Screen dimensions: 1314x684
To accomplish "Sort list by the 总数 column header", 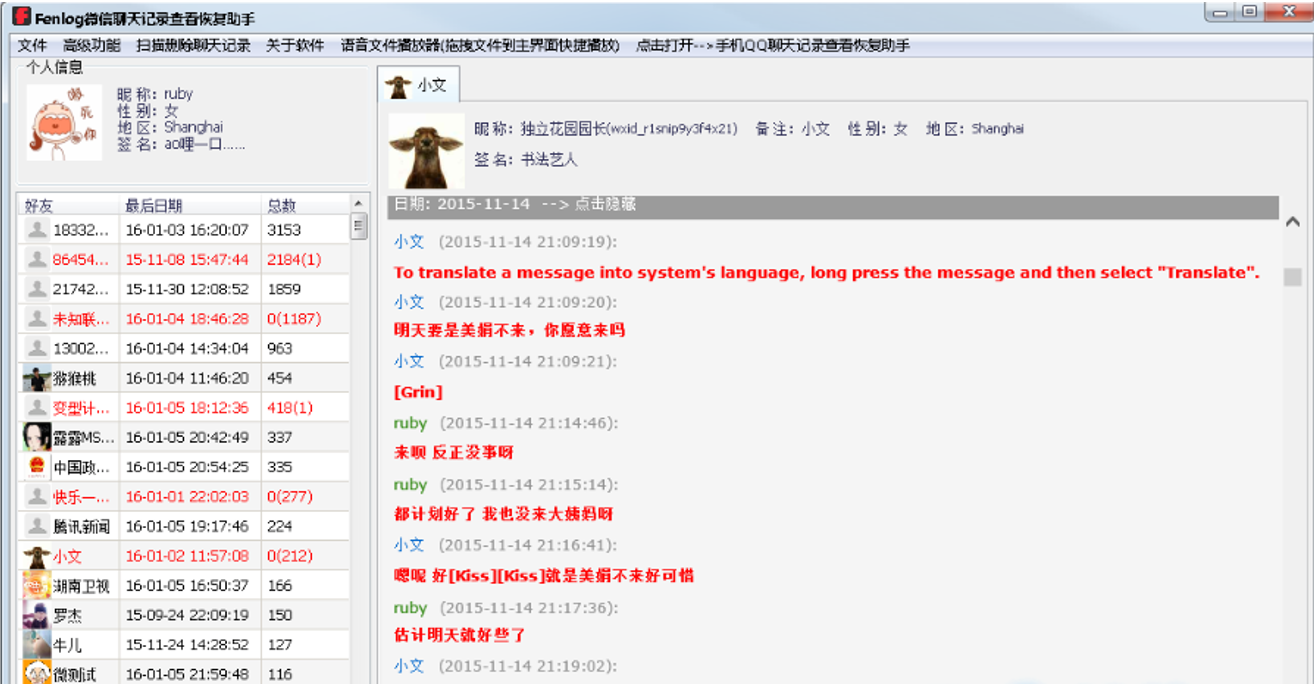I will (305, 205).
